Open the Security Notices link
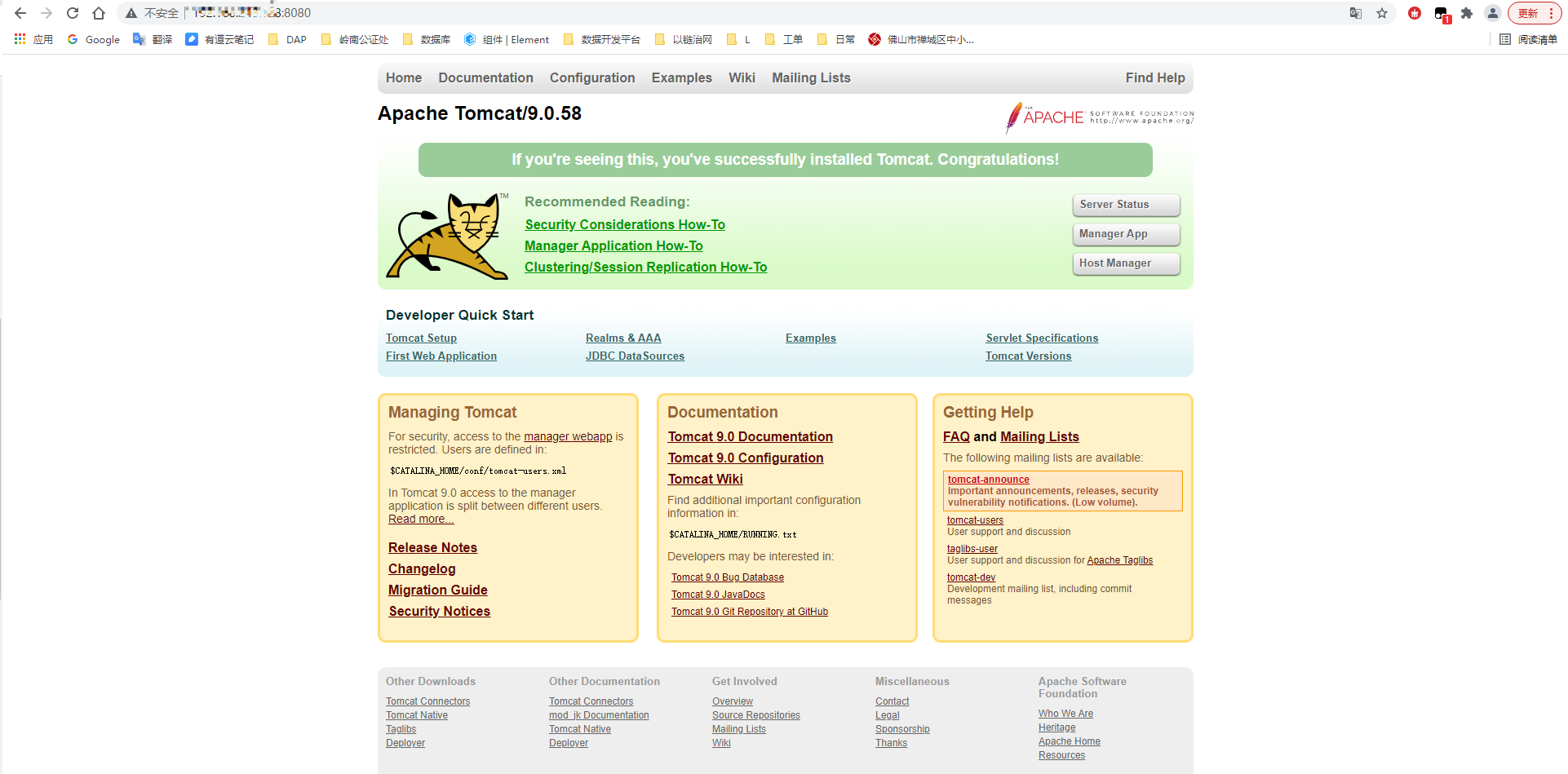The height and width of the screenshot is (774, 1568). (x=440, y=612)
